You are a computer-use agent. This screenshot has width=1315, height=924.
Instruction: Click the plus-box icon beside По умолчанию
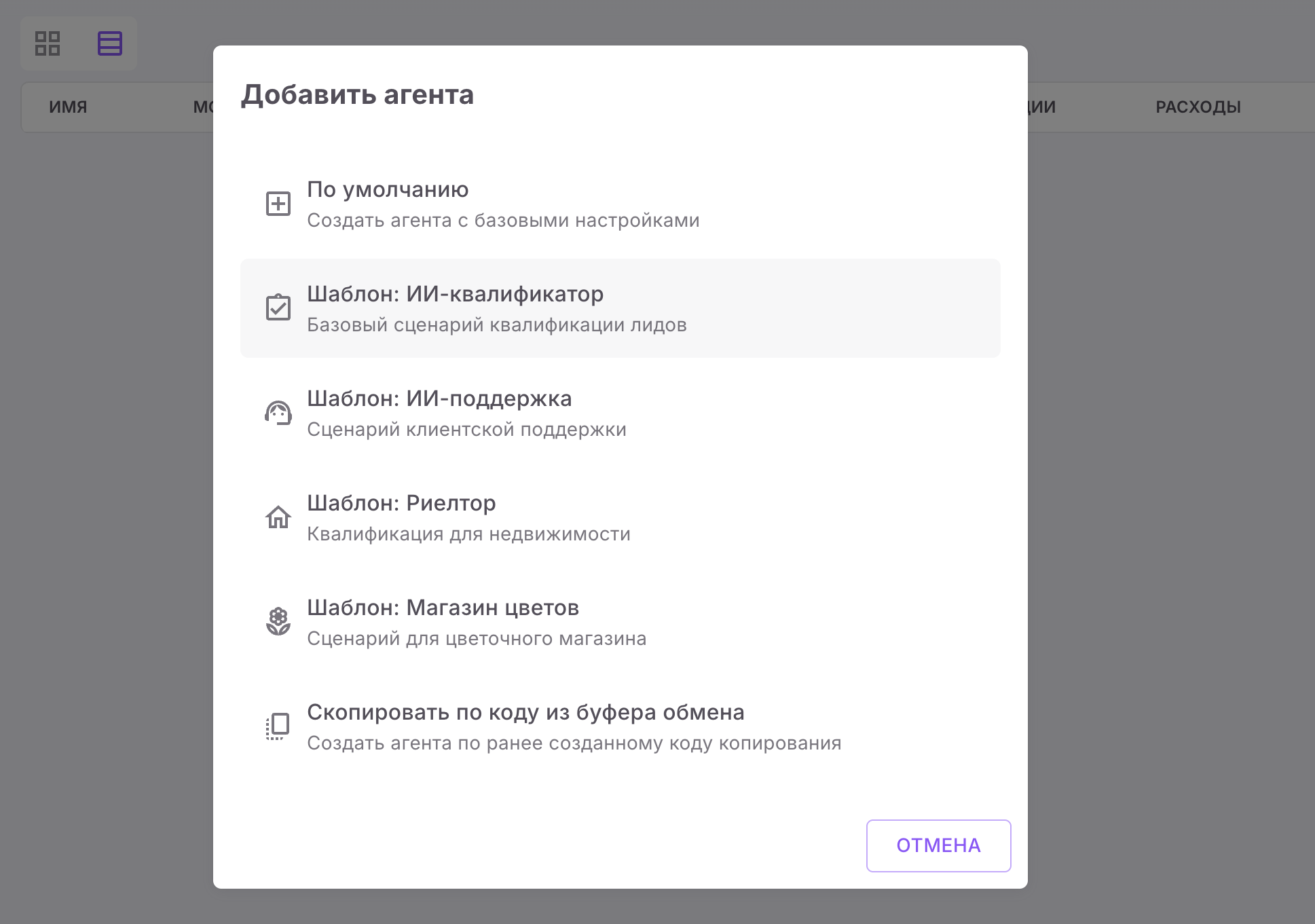tap(278, 204)
